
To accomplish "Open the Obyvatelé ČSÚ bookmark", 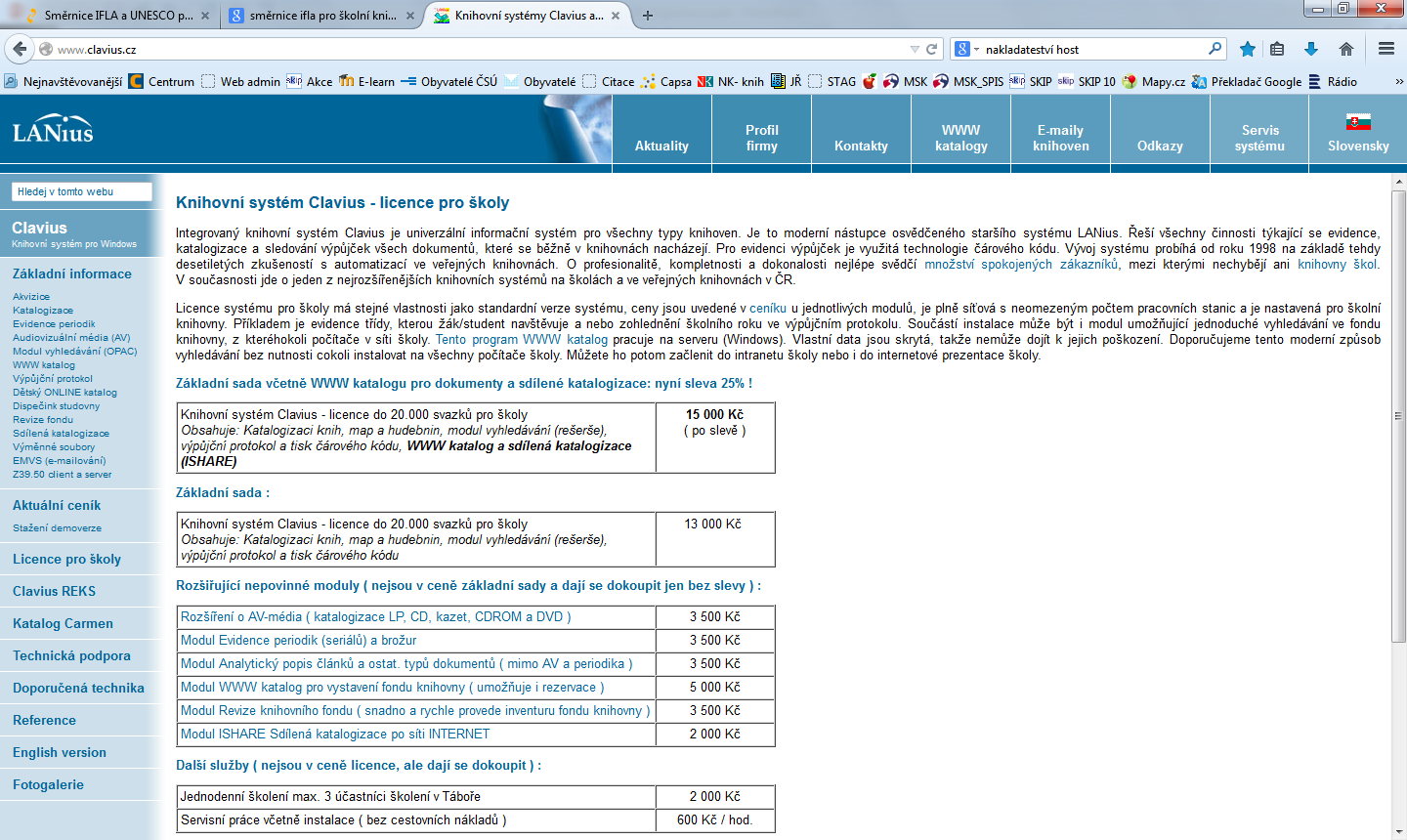I will (448, 81).
